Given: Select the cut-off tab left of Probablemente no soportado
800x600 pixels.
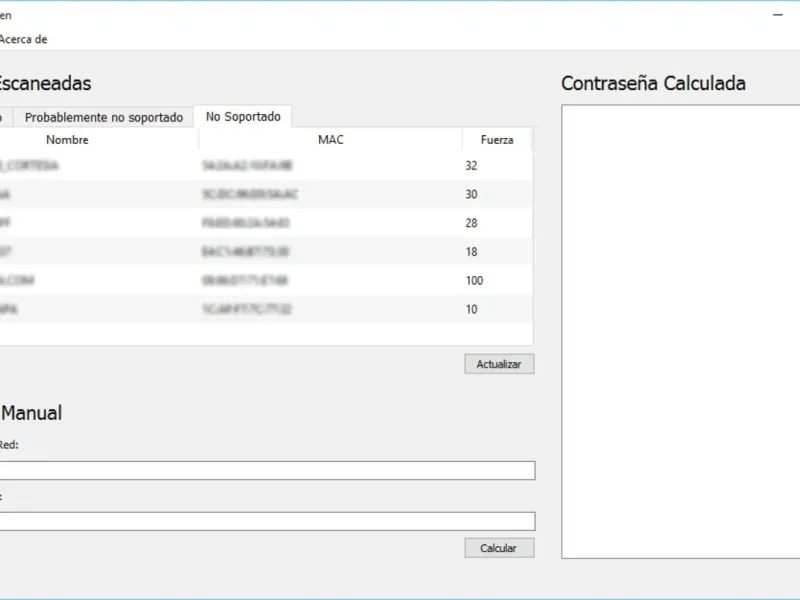Looking at the screenshot, I should coord(3,117).
